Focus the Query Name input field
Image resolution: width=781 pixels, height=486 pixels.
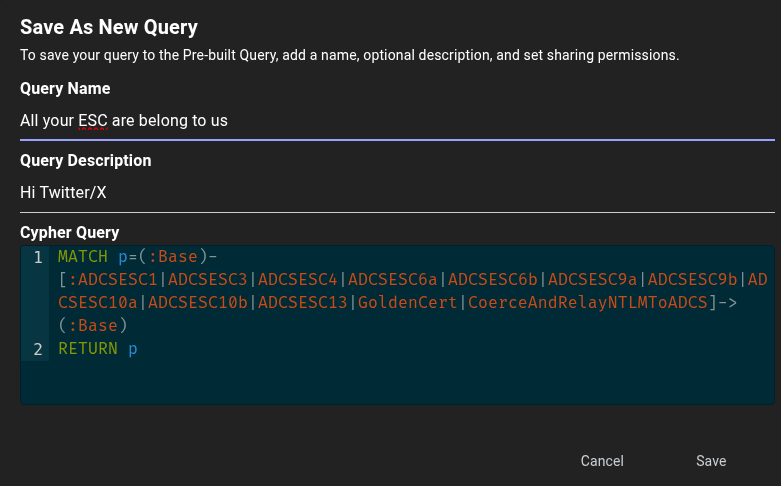click(397, 121)
